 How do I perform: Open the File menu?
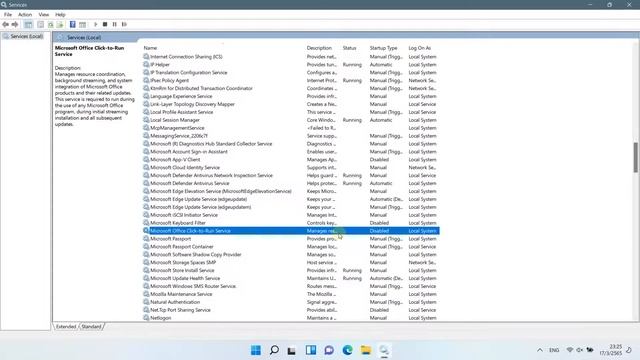tap(8, 14)
